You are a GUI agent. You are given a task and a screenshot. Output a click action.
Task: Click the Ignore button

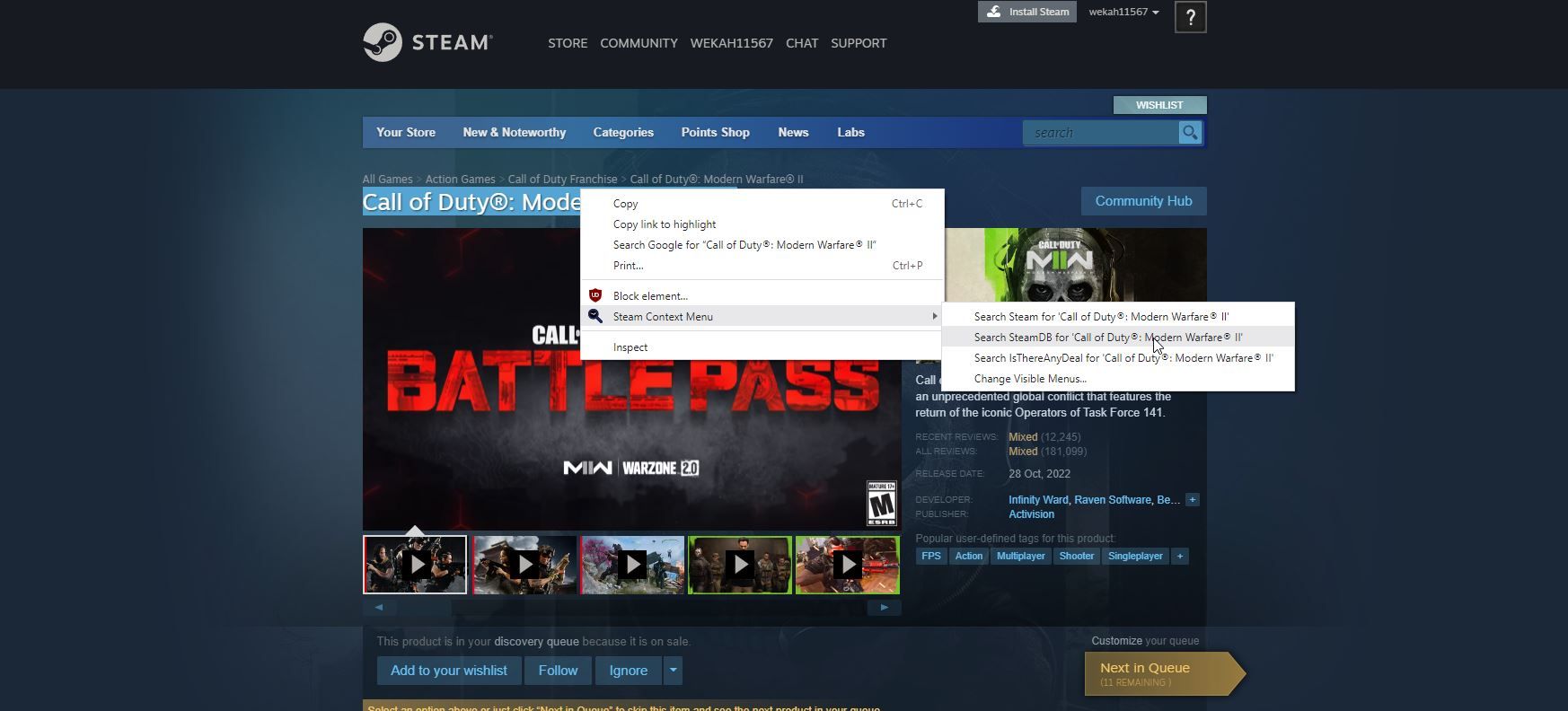point(629,671)
